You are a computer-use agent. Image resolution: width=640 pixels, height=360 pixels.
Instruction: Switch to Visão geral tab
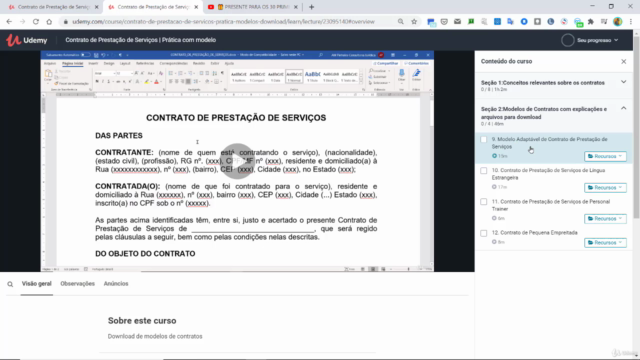(x=37, y=284)
